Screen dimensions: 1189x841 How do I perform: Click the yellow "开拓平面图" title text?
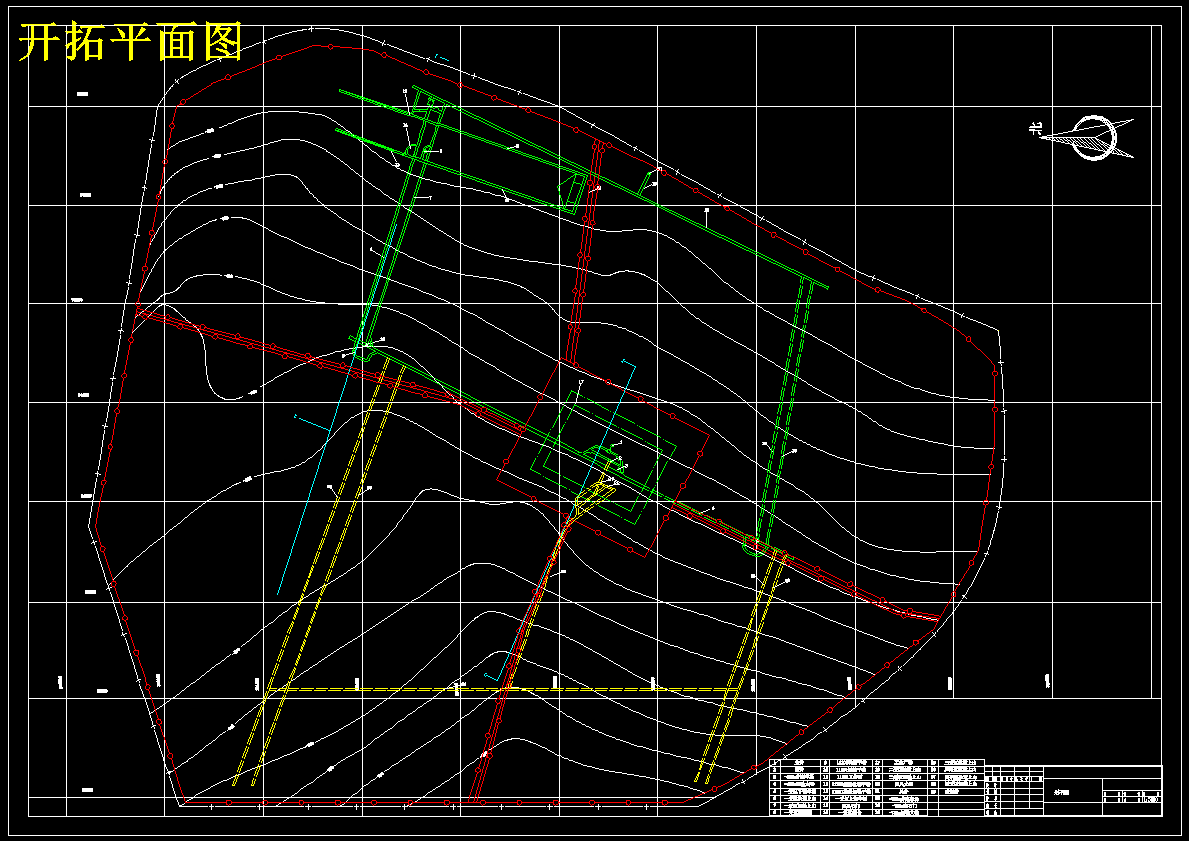(x=130, y=42)
